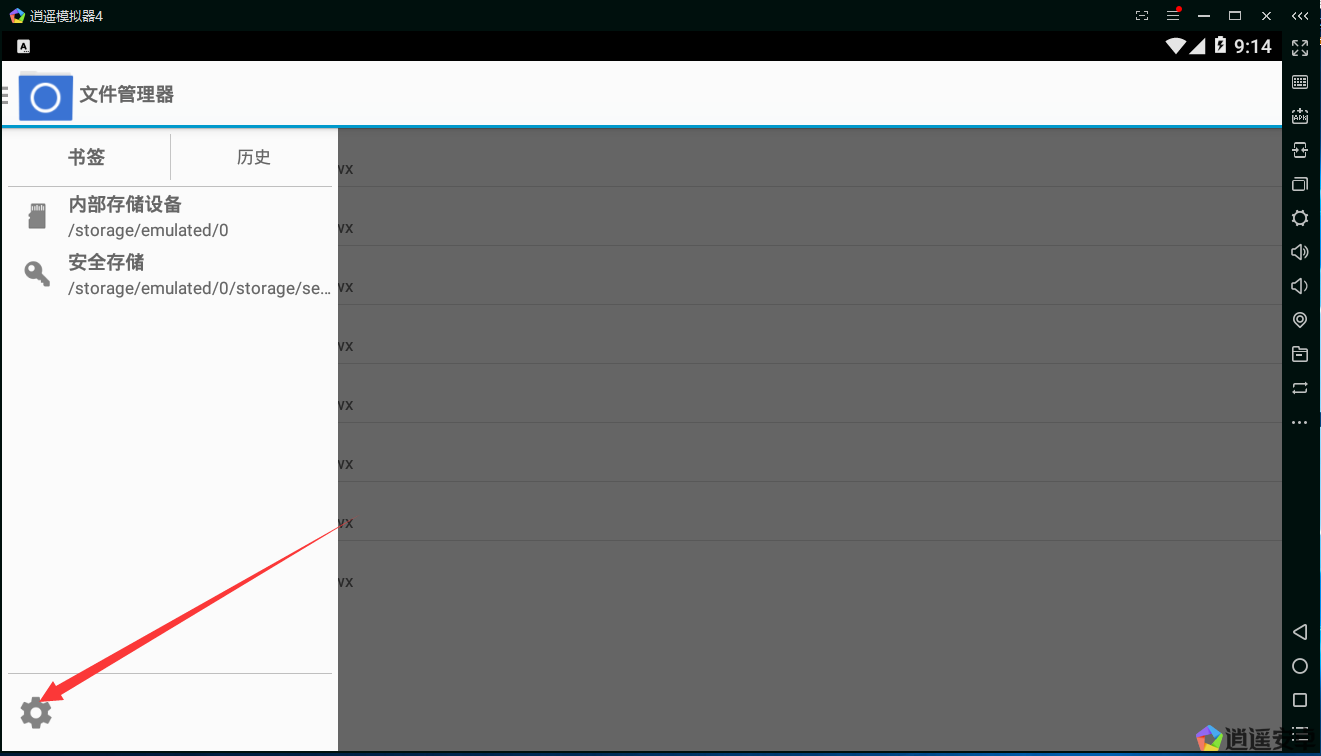Click the blue 文件管理器 folder app icon

[46, 96]
